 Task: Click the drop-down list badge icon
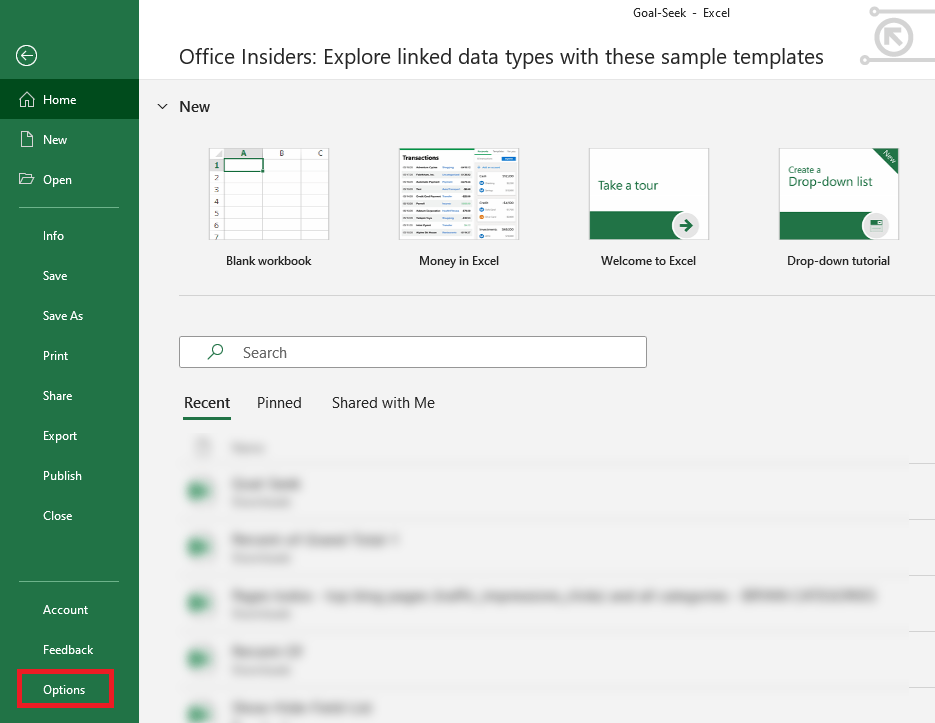click(x=875, y=225)
